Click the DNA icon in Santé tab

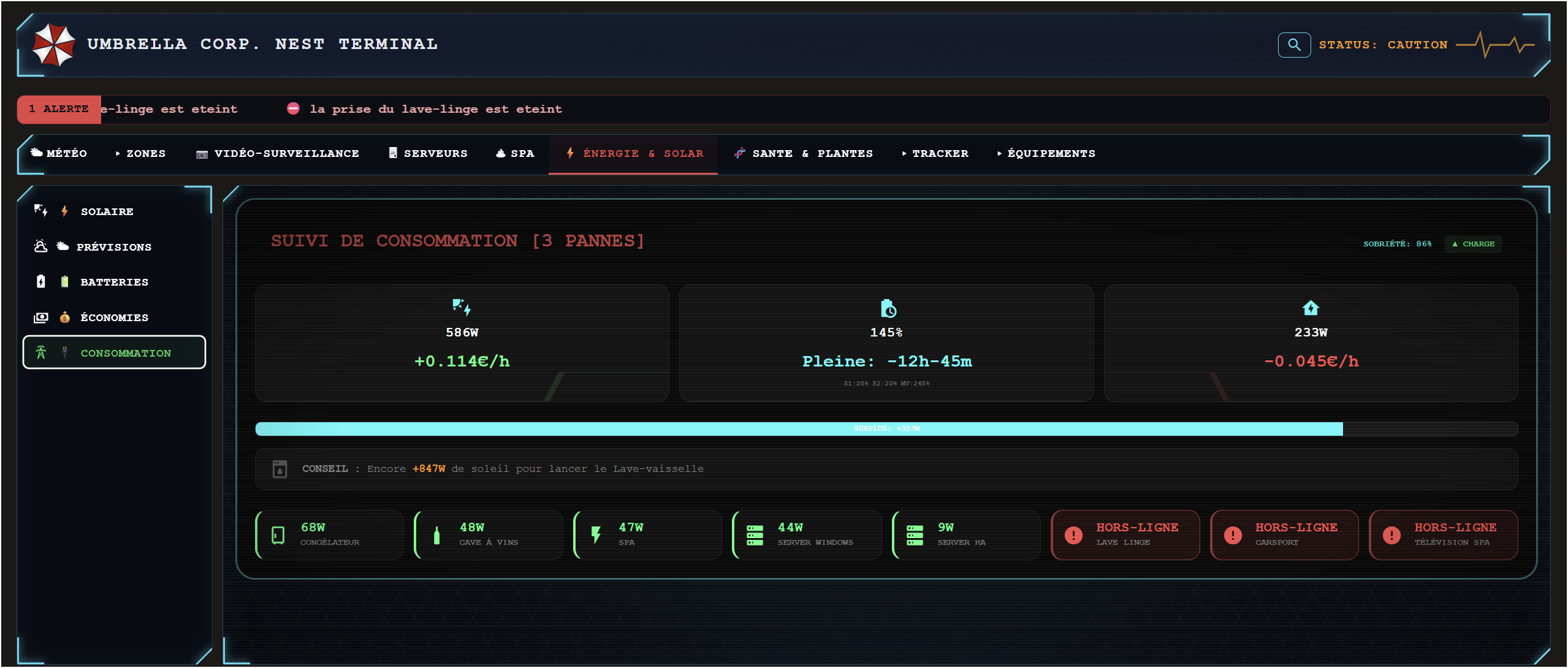coord(739,153)
